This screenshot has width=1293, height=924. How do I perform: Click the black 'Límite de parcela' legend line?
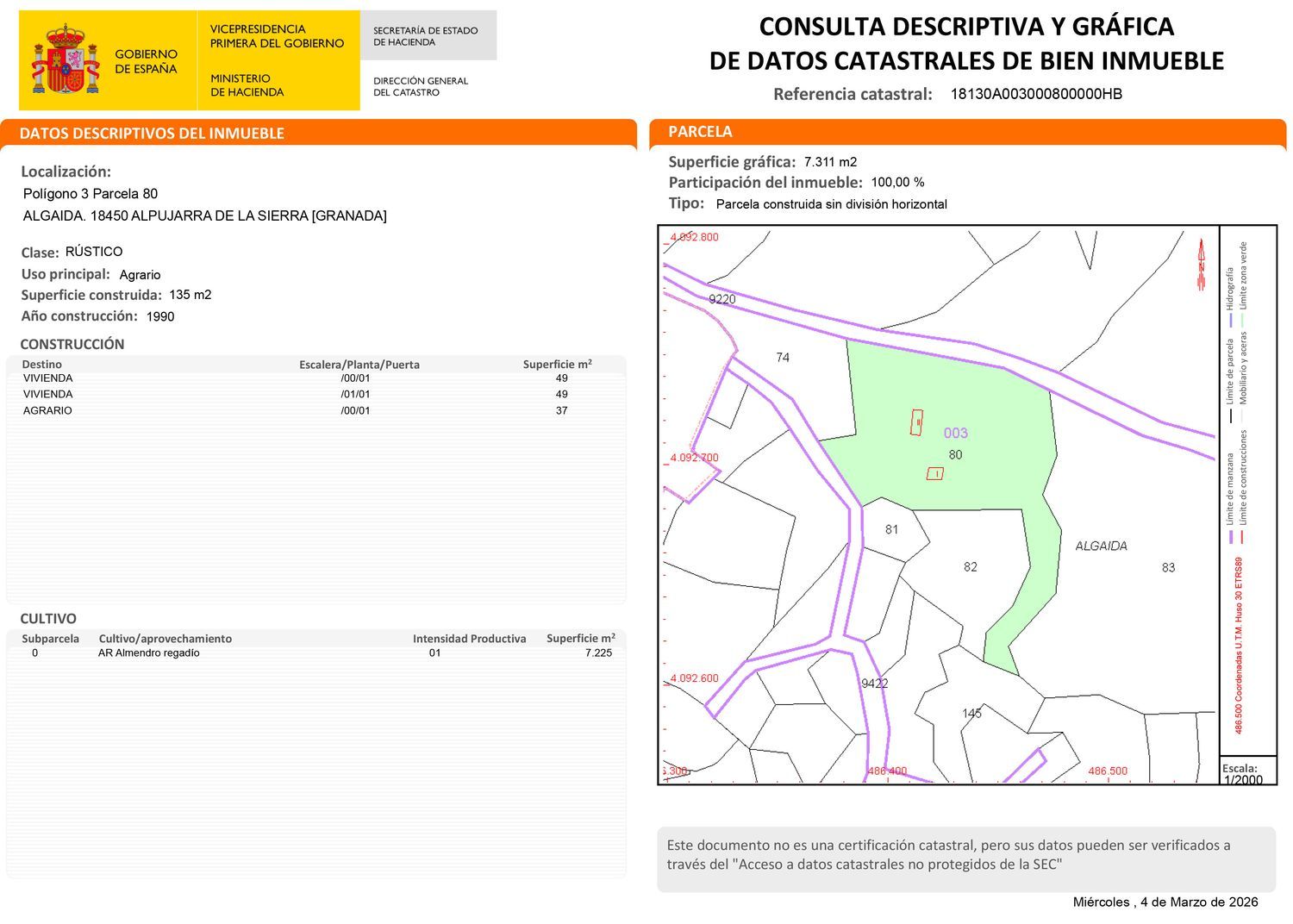(1231, 416)
